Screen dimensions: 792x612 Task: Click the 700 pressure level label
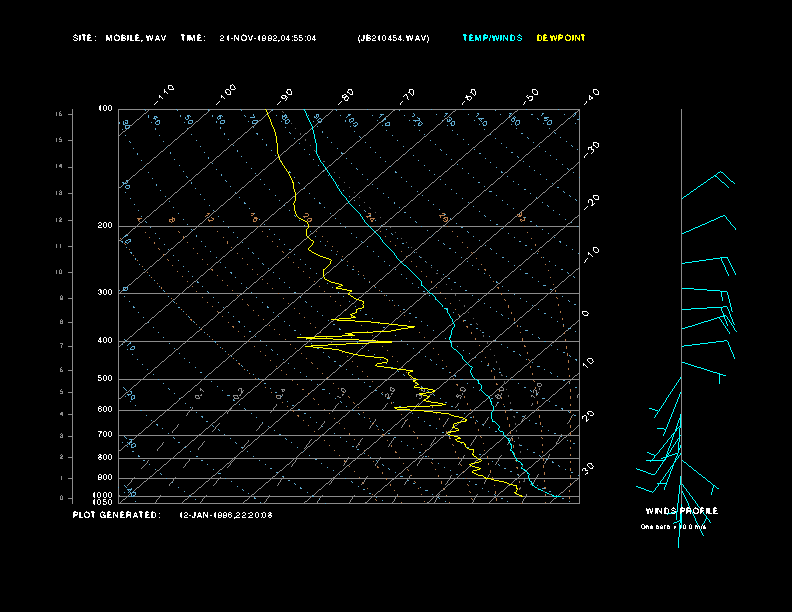(x=105, y=434)
